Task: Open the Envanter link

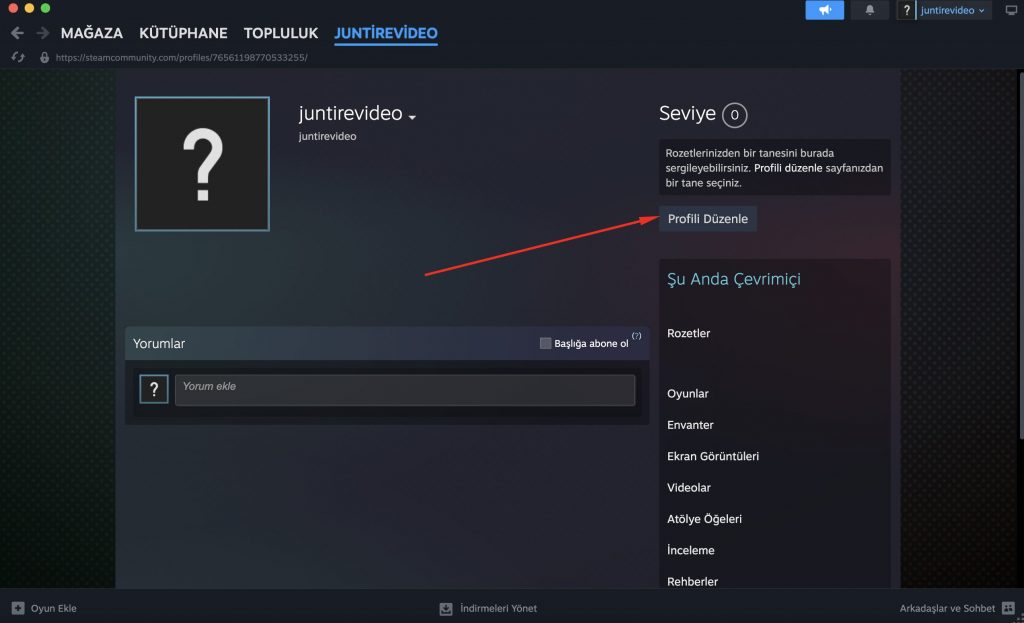Action: [690, 424]
